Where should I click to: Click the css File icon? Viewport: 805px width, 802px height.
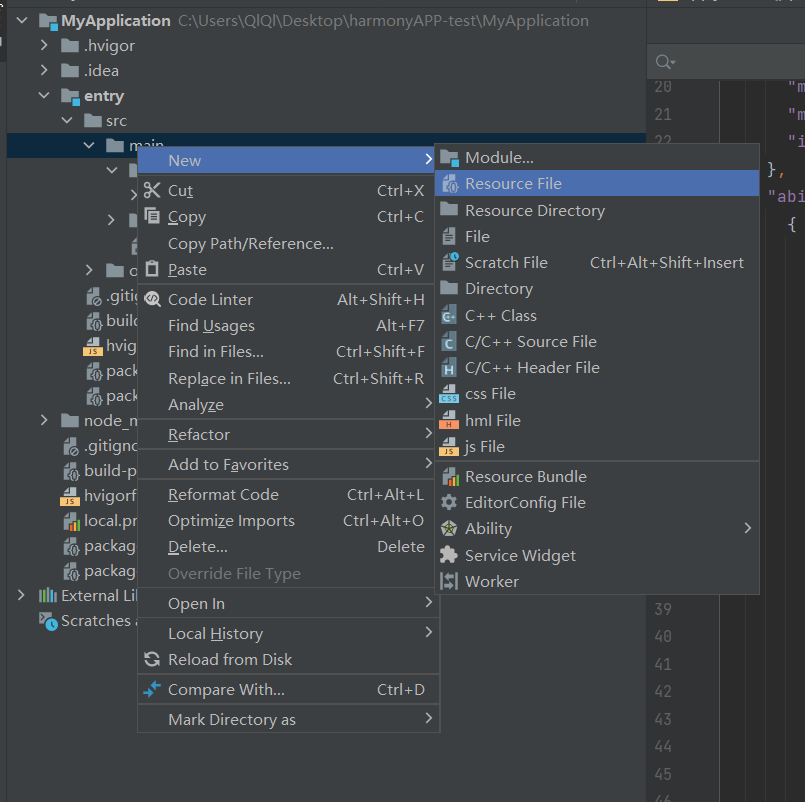click(449, 394)
